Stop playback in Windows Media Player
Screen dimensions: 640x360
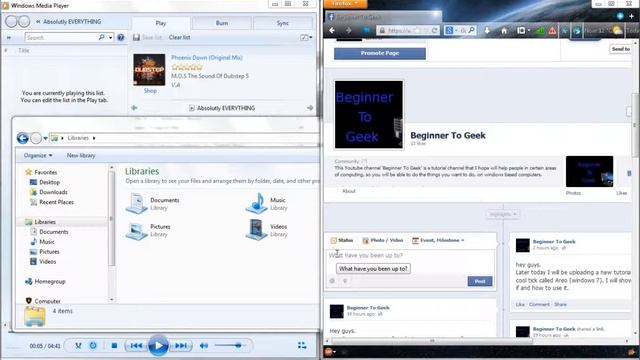coord(114,346)
